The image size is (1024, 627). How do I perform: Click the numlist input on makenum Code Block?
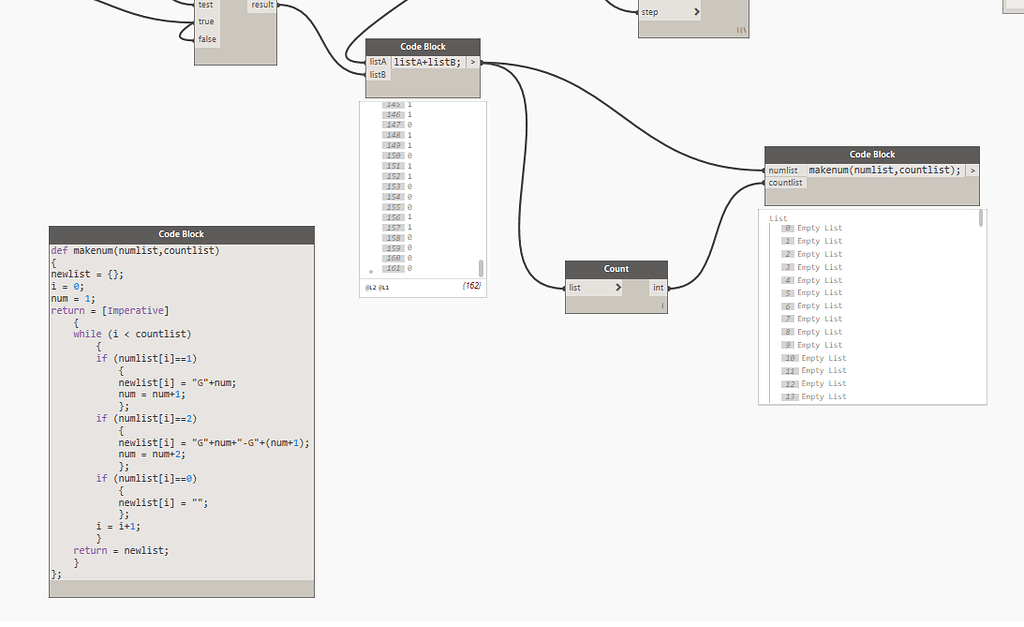[783, 170]
